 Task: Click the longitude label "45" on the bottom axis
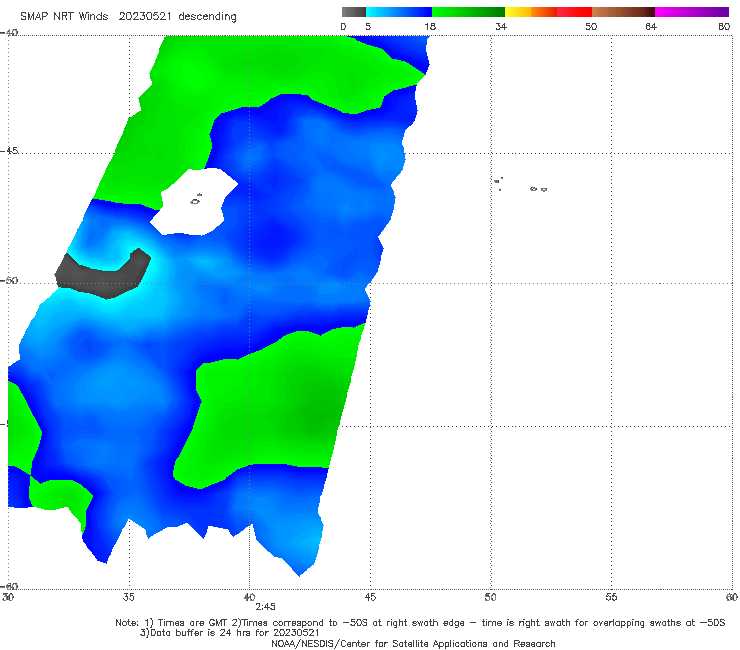coord(370,597)
